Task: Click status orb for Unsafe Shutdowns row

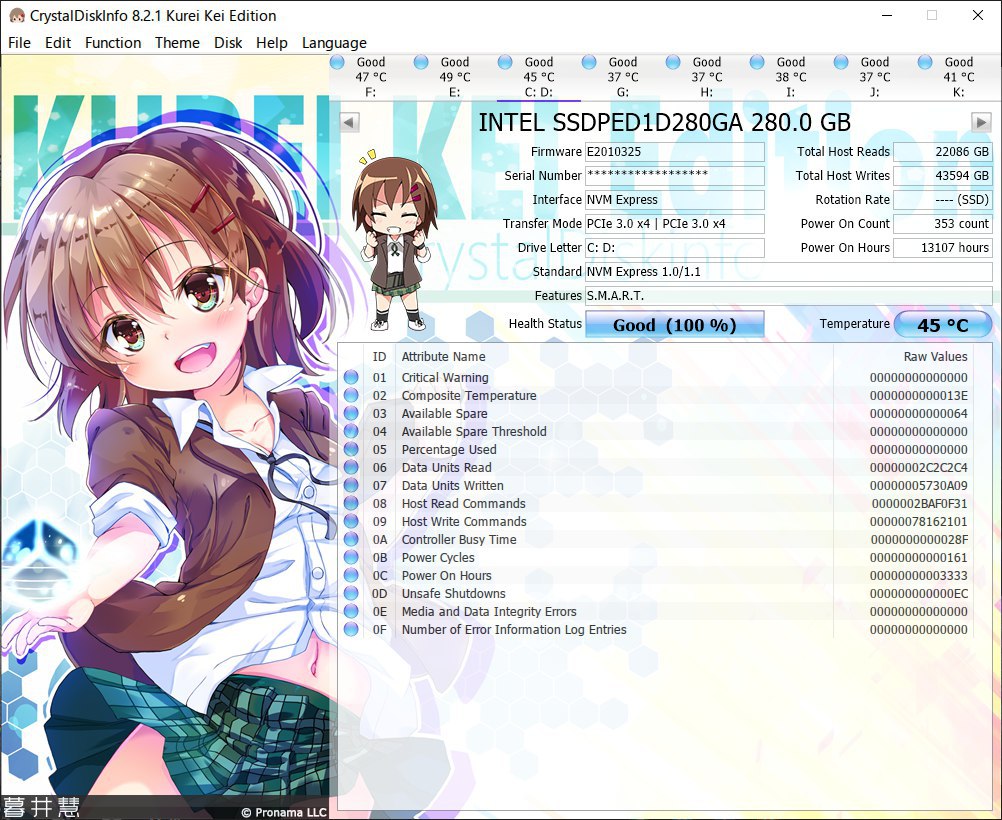Action: pos(351,594)
